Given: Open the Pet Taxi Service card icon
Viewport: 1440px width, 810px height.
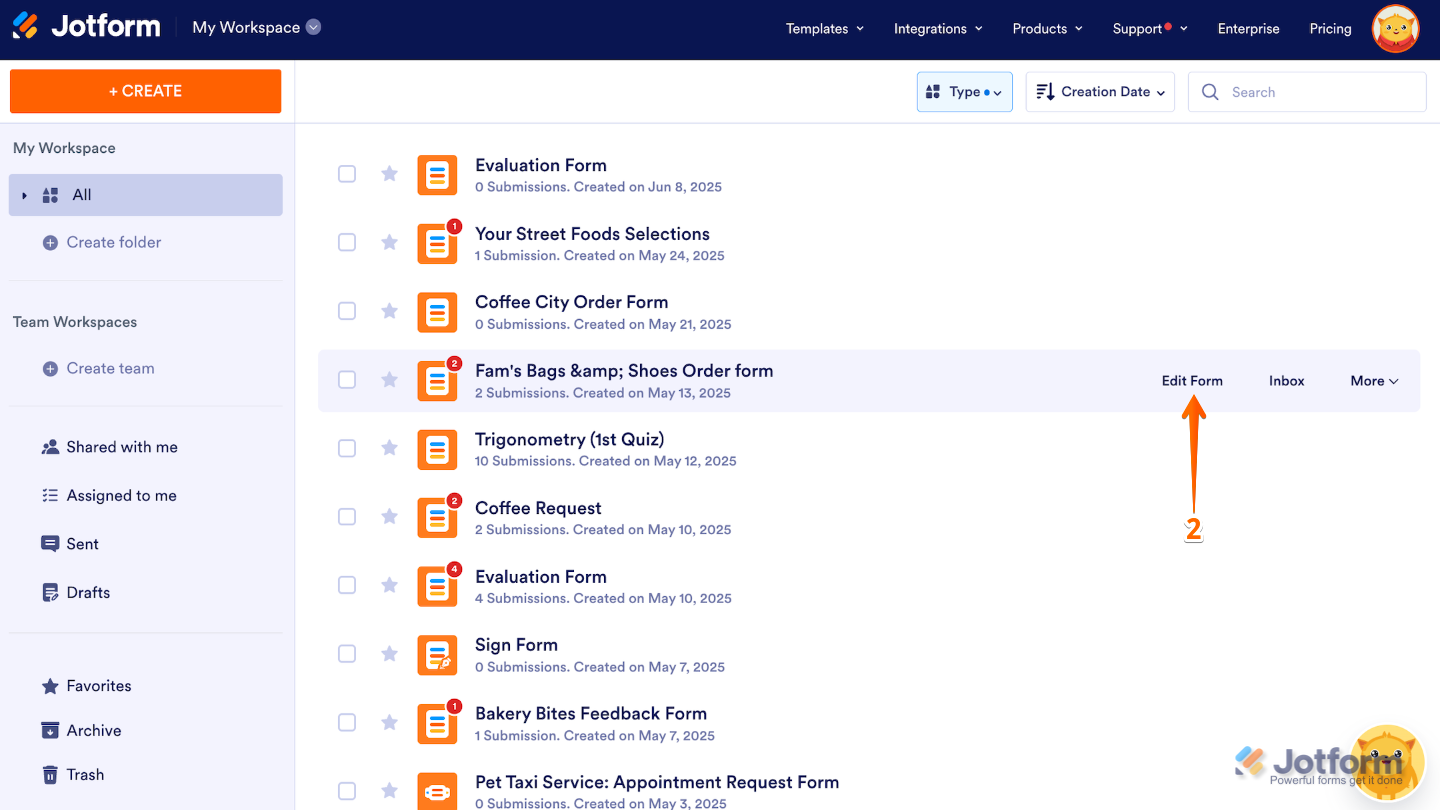Looking at the screenshot, I should click(437, 790).
